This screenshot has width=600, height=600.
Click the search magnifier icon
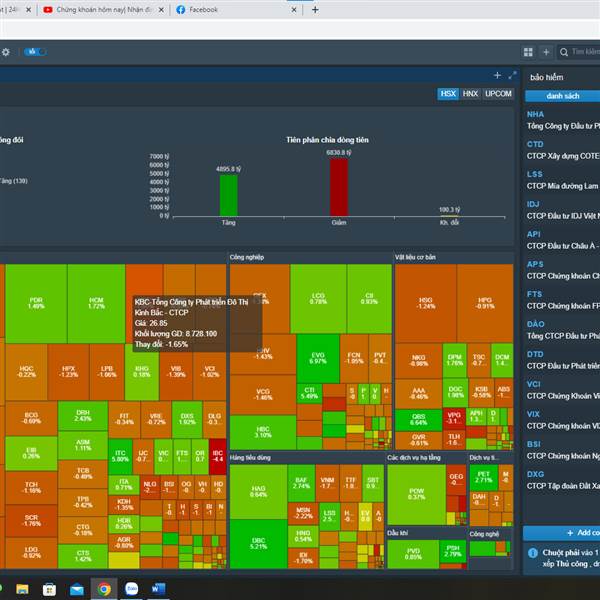click(x=564, y=52)
